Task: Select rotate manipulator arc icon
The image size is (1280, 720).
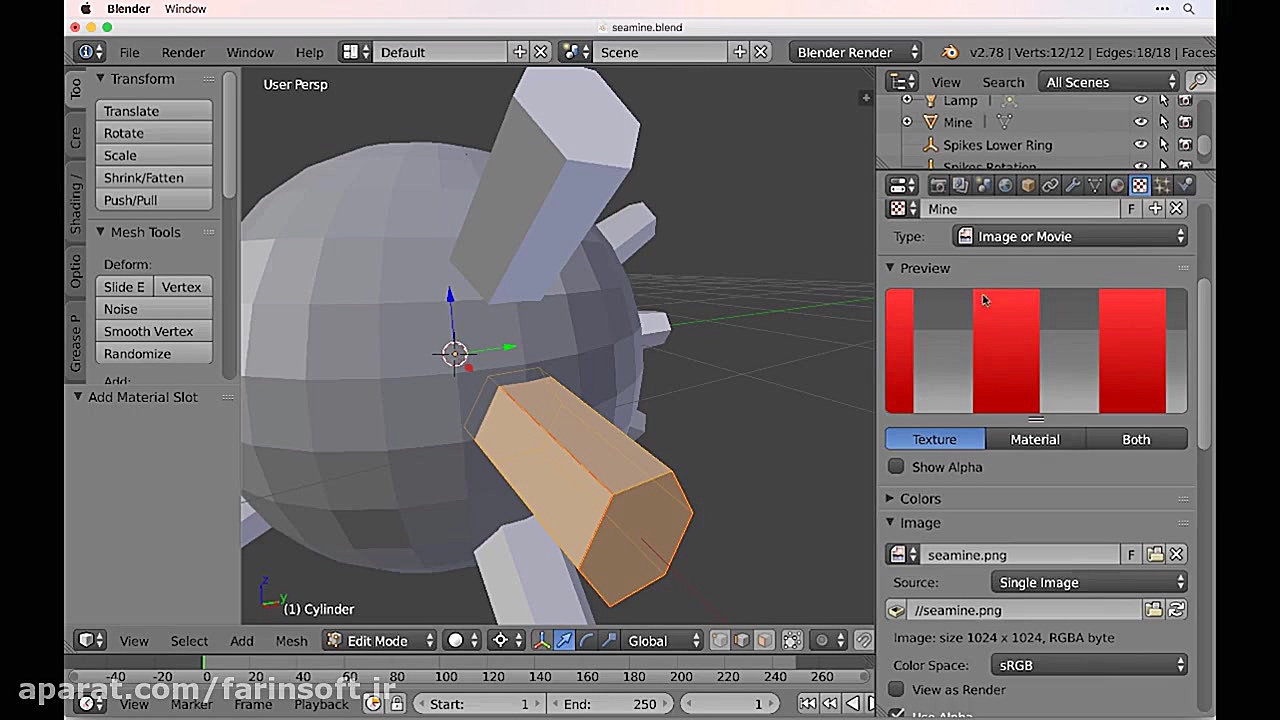Action: click(x=586, y=641)
